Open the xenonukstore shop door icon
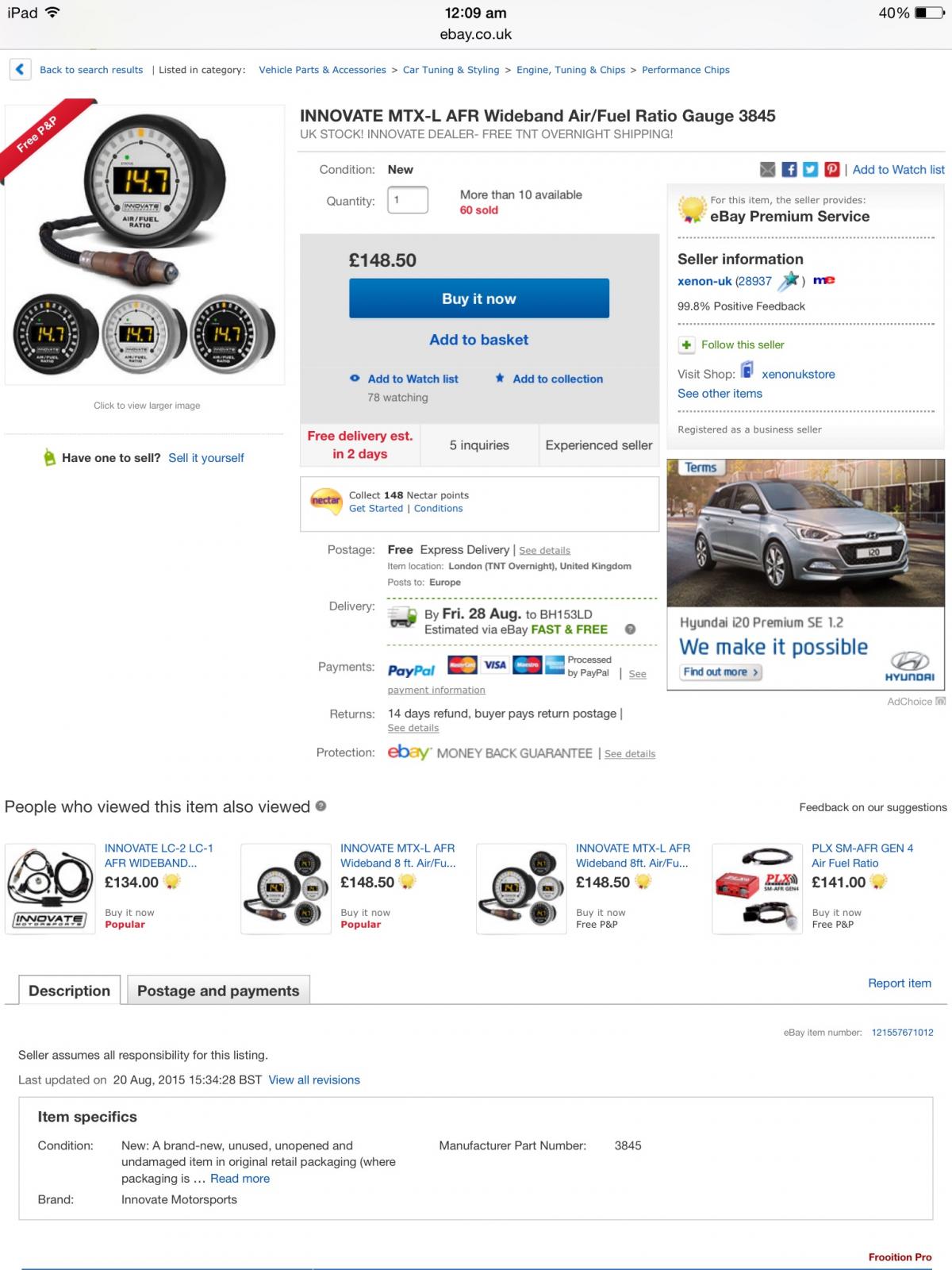Viewport: 952px width, 1270px height. pos(747,370)
